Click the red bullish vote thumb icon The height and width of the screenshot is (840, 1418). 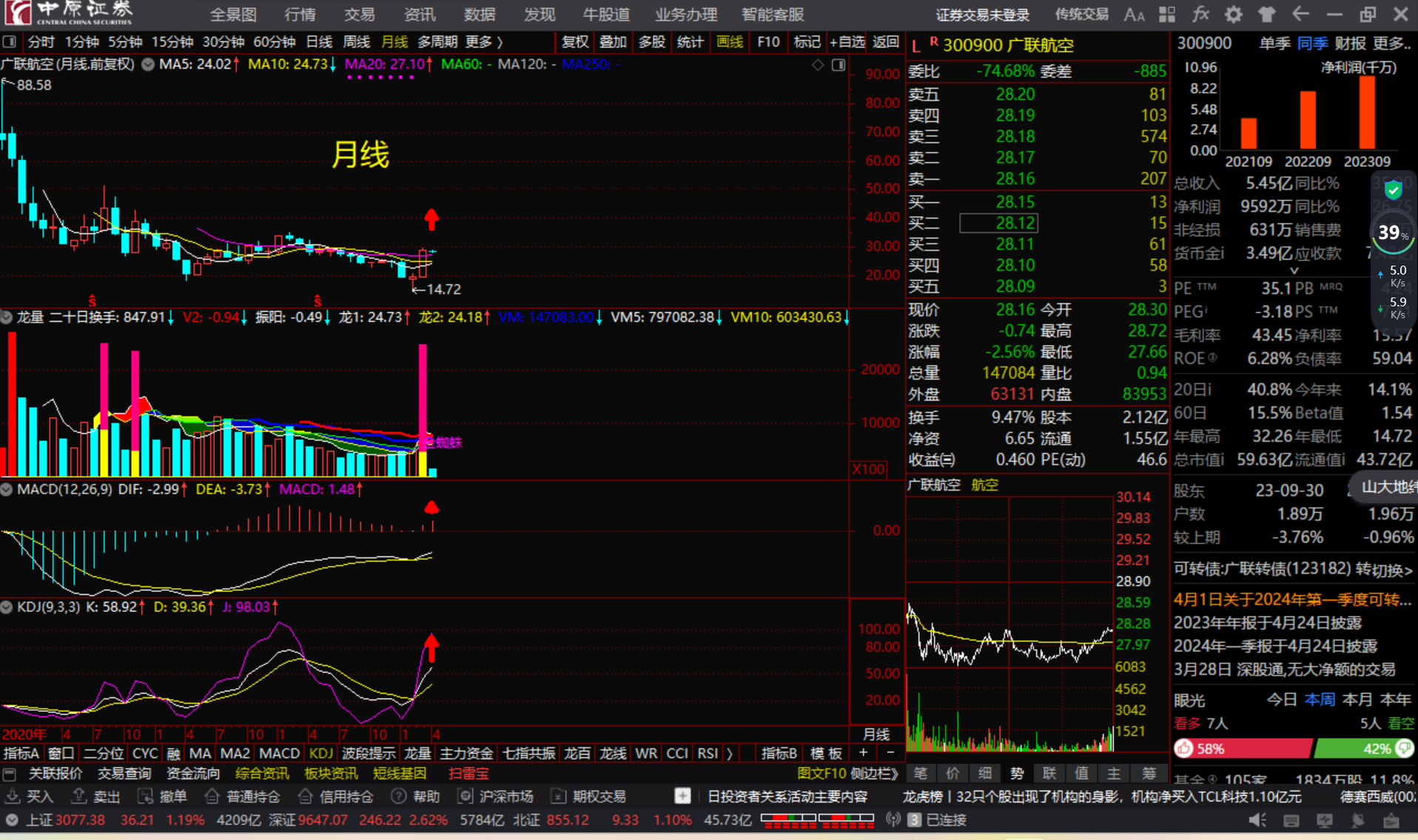coord(1184,749)
